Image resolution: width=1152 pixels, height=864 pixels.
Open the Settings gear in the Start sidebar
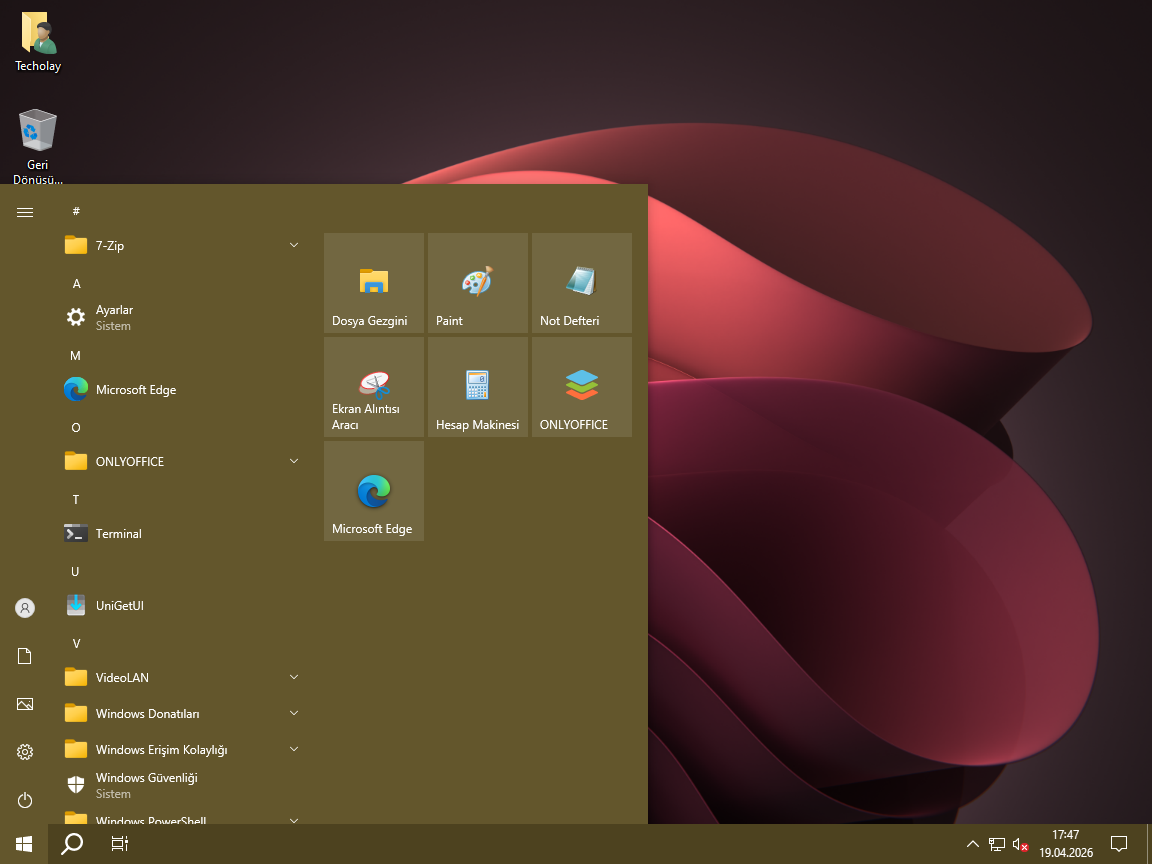point(25,752)
